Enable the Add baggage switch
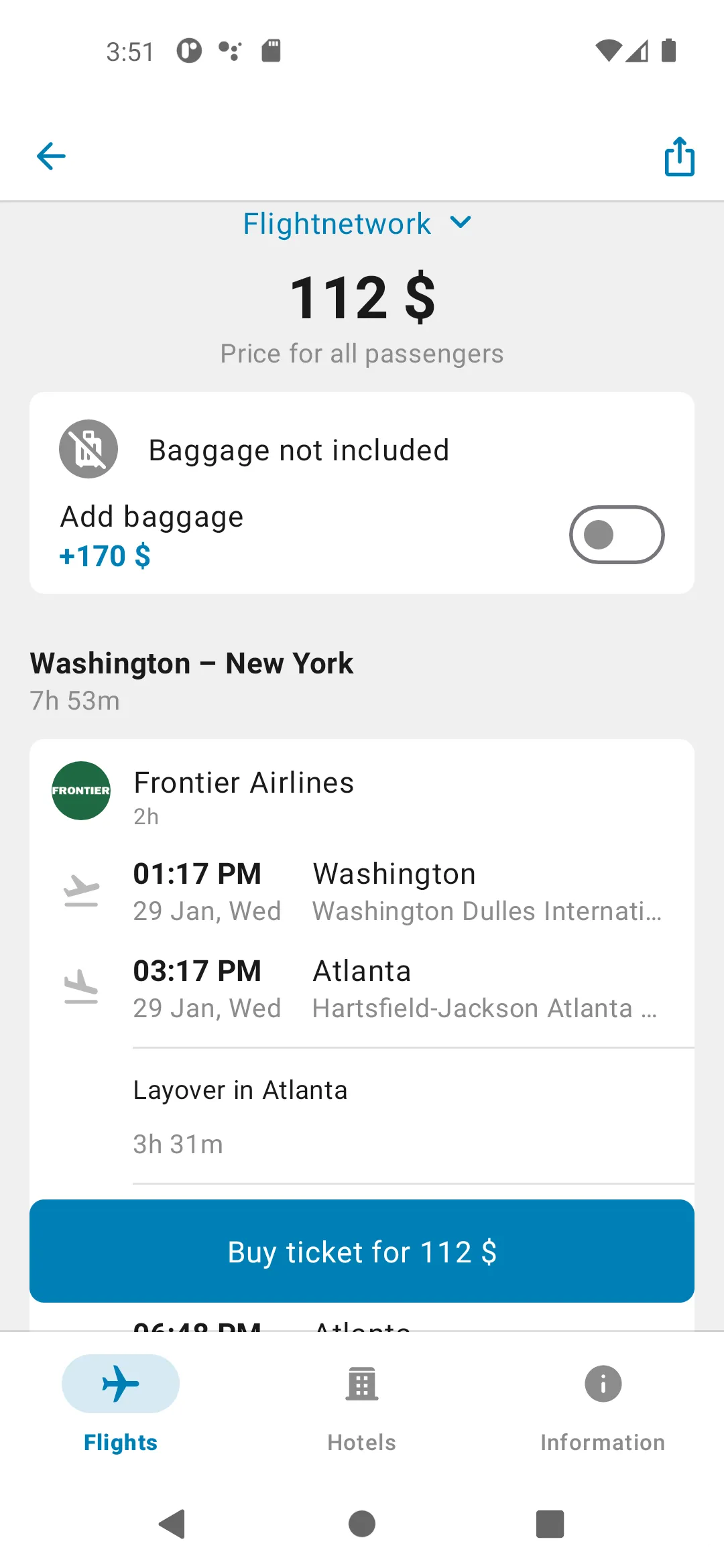Screen dimensions: 724x1568 tap(617, 535)
